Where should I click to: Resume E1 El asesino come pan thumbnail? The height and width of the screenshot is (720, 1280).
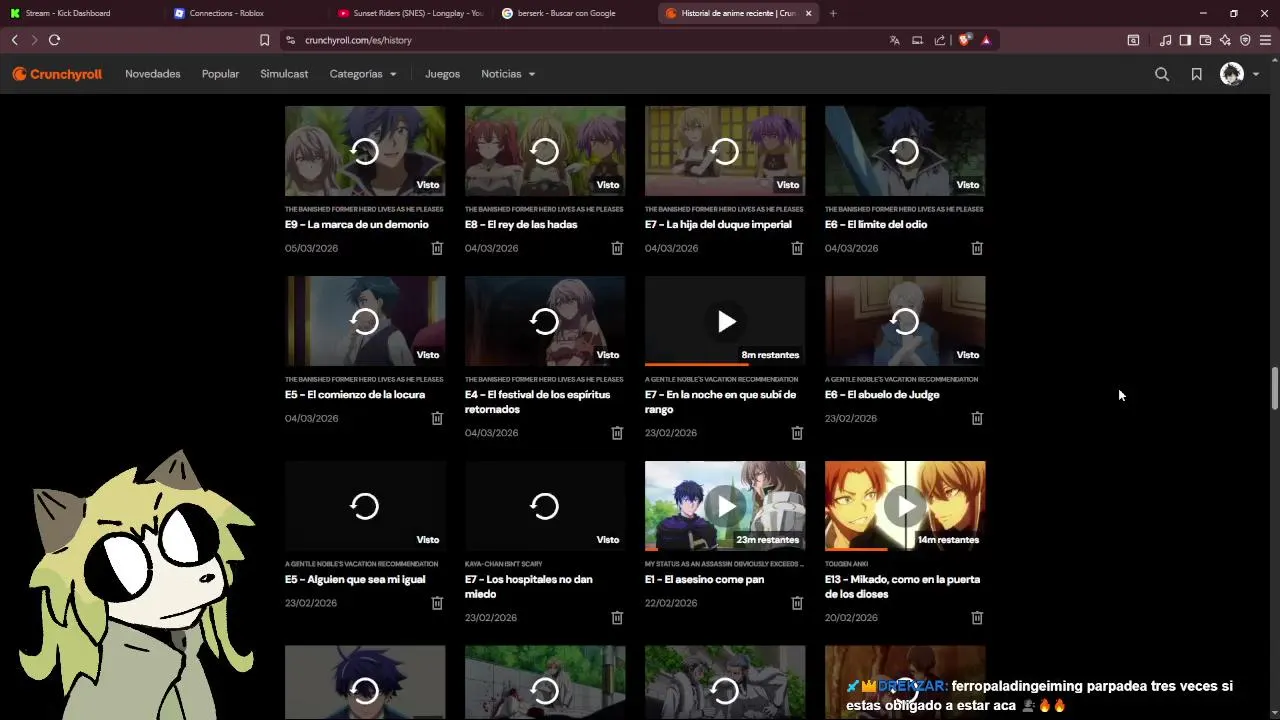(x=725, y=506)
